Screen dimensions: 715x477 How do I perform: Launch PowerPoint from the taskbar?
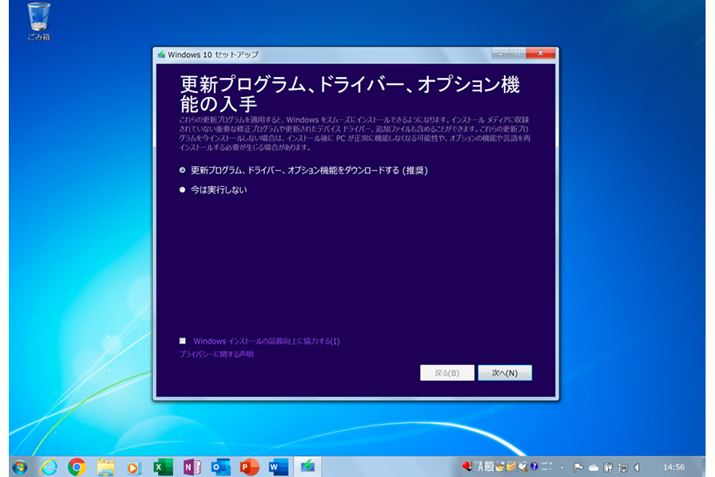pos(249,467)
